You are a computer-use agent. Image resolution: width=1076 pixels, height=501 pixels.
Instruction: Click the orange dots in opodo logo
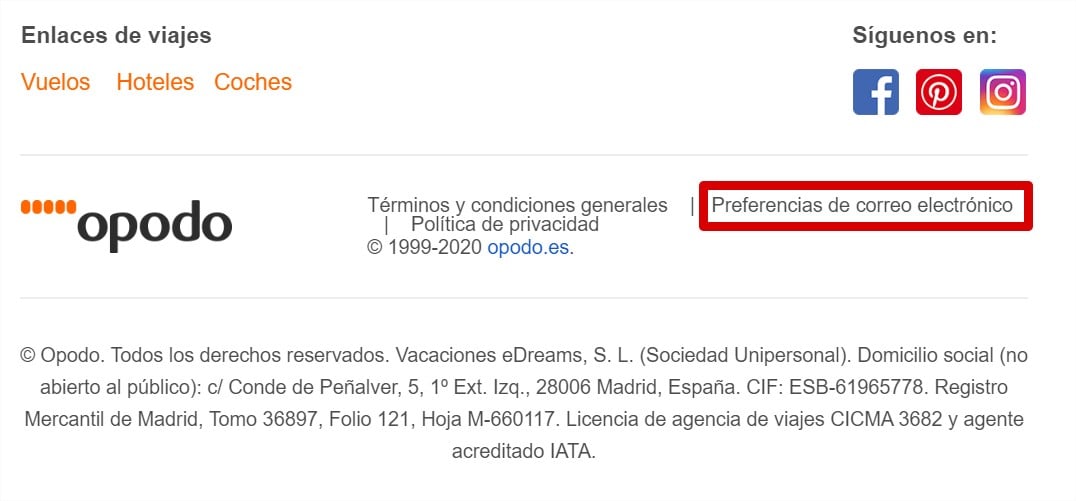click(x=48, y=207)
